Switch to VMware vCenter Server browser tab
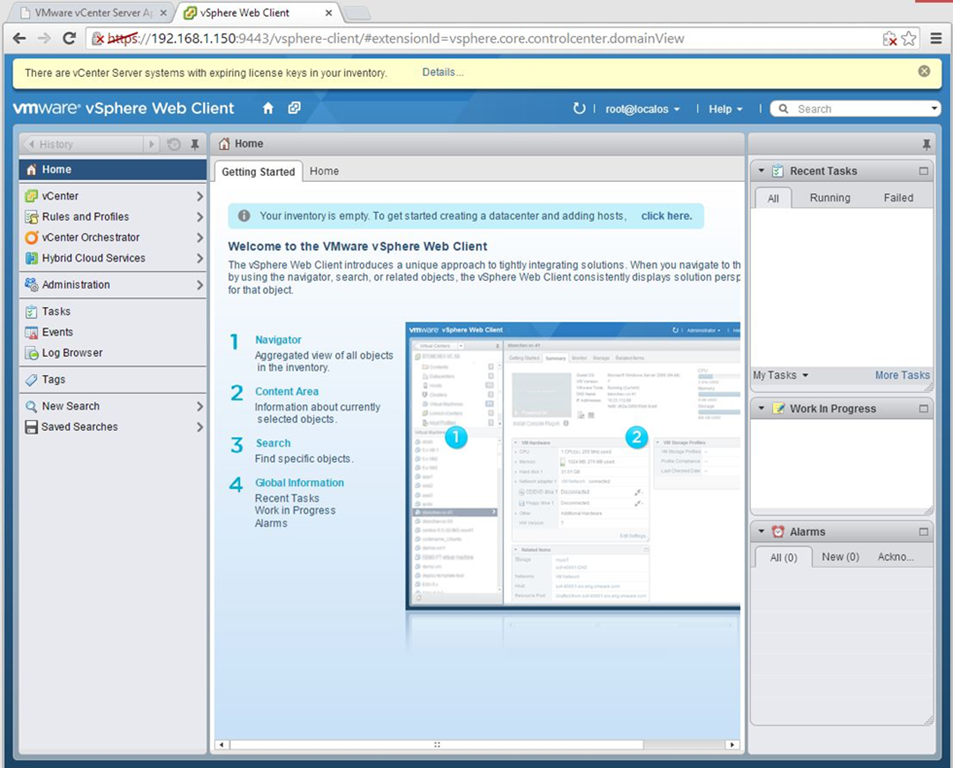This screenshot has height=768, width=953. tap(92, 13)
